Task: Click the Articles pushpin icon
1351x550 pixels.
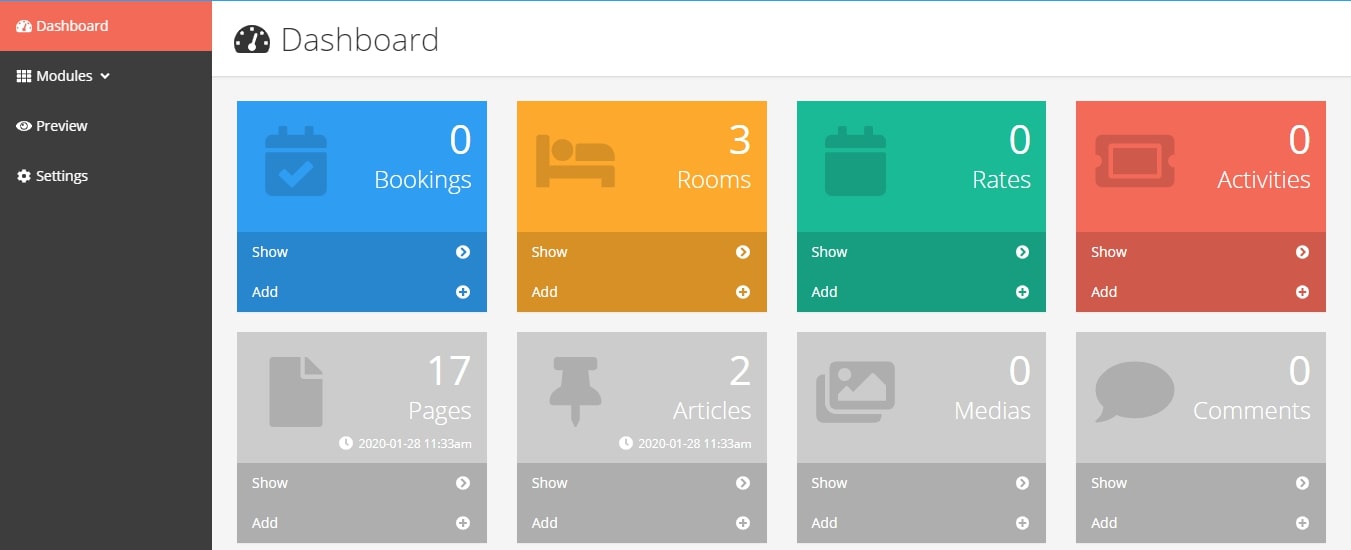Action: pyautogui.click(x=575, y=393)
